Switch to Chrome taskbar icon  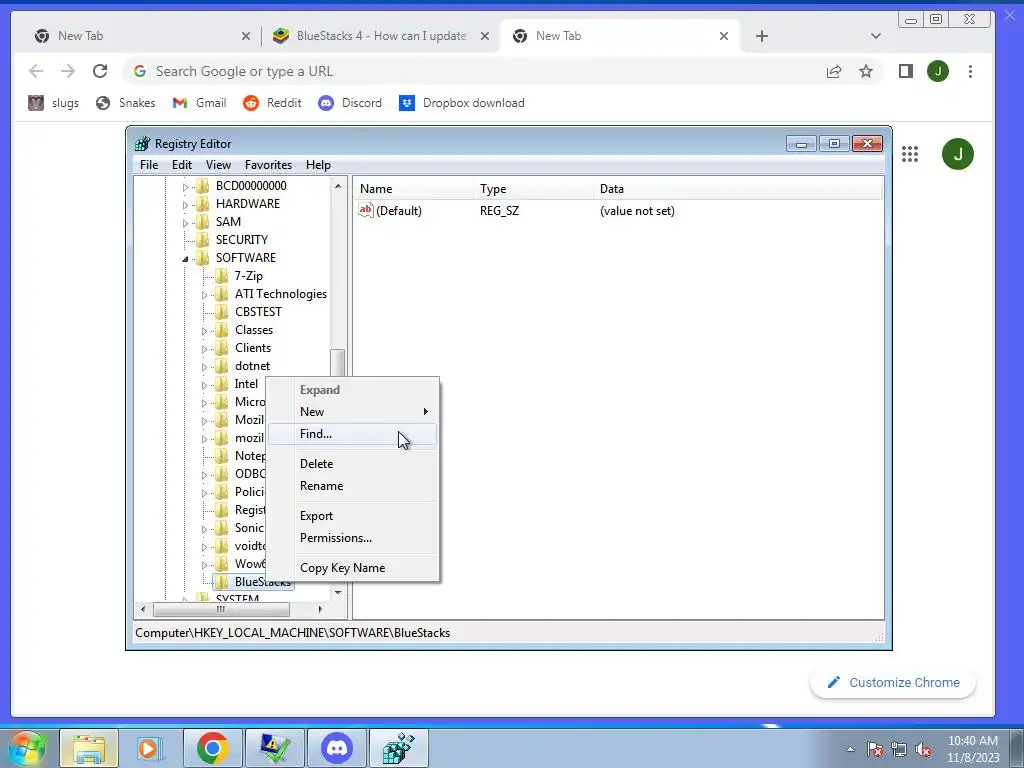tap(212, 748)
